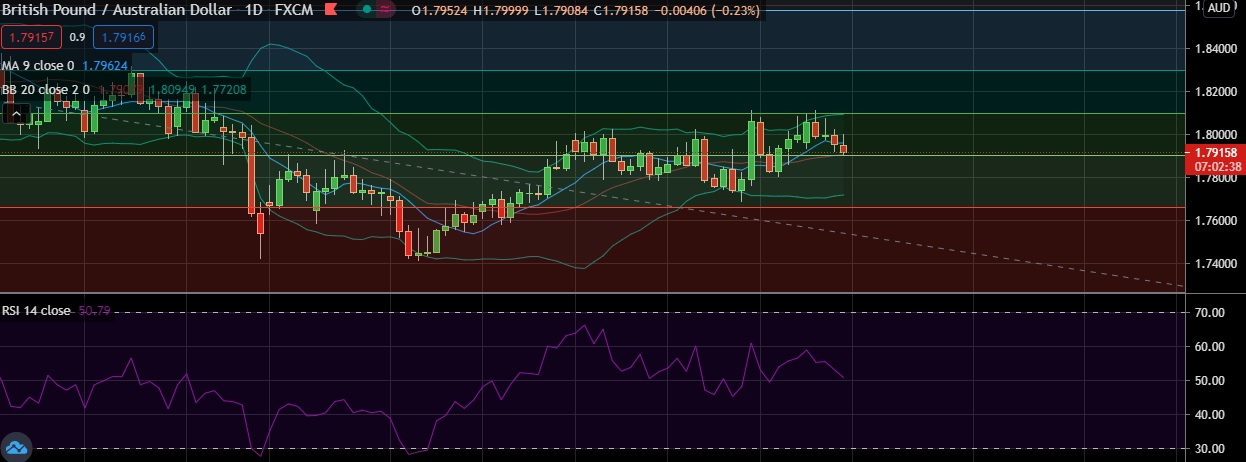Image resolution: width=1246 pixels, height=462 pixels.
Task: Click the pink data mode indicator icon
Action: [387, 10]
